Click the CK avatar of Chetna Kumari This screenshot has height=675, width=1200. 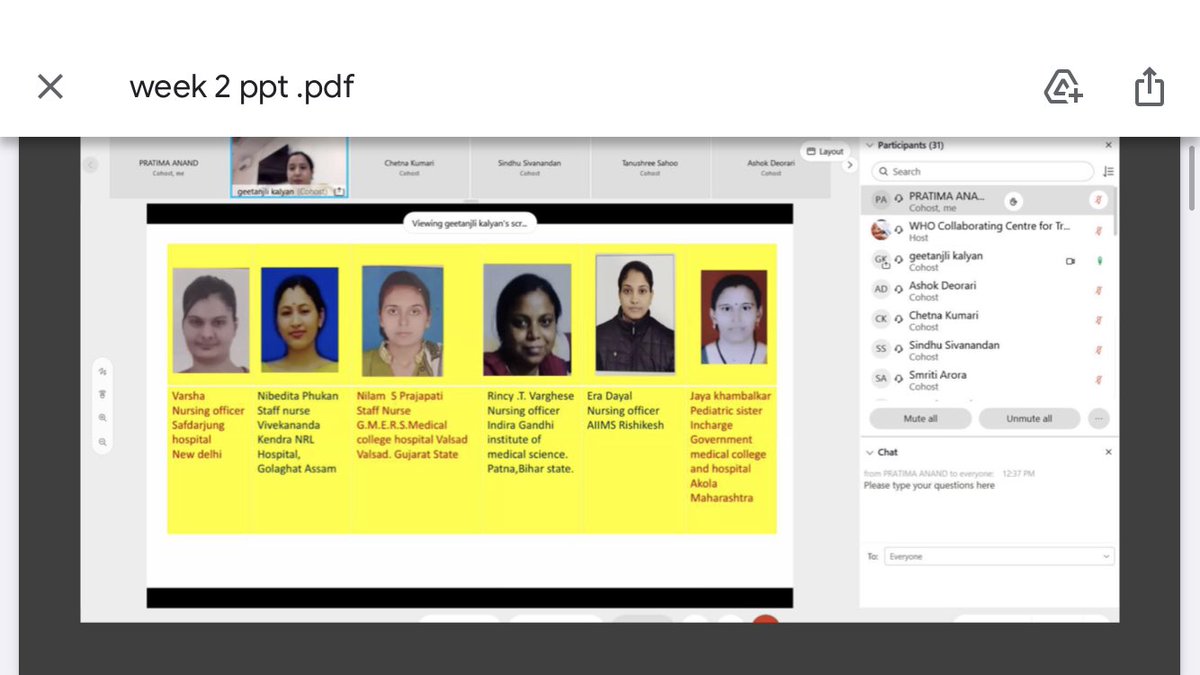click(880, 319)
